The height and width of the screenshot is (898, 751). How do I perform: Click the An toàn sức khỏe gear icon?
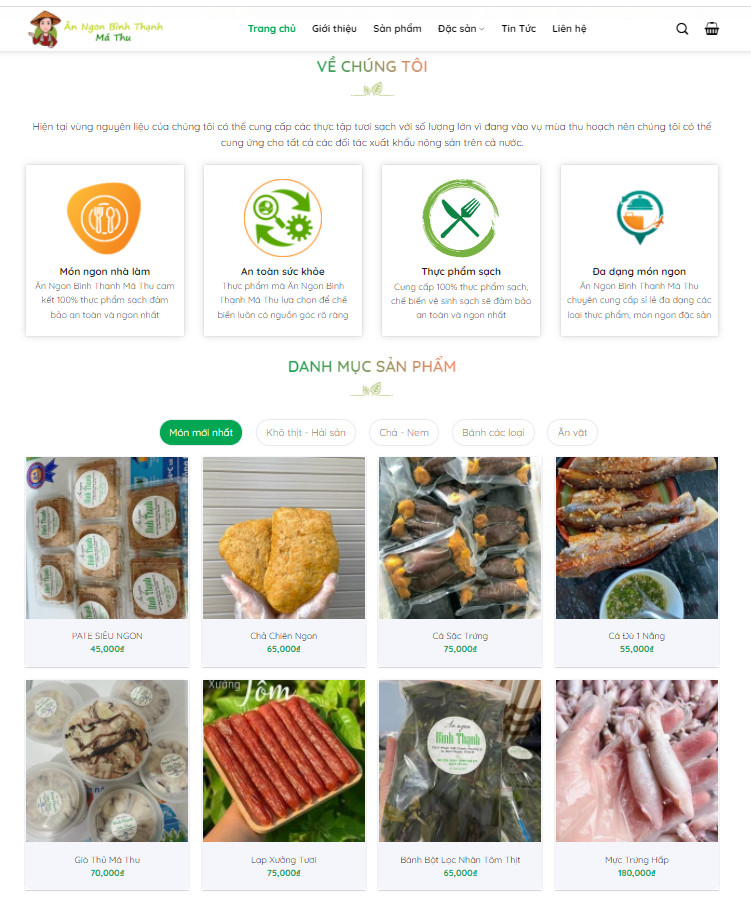[283, 218]
